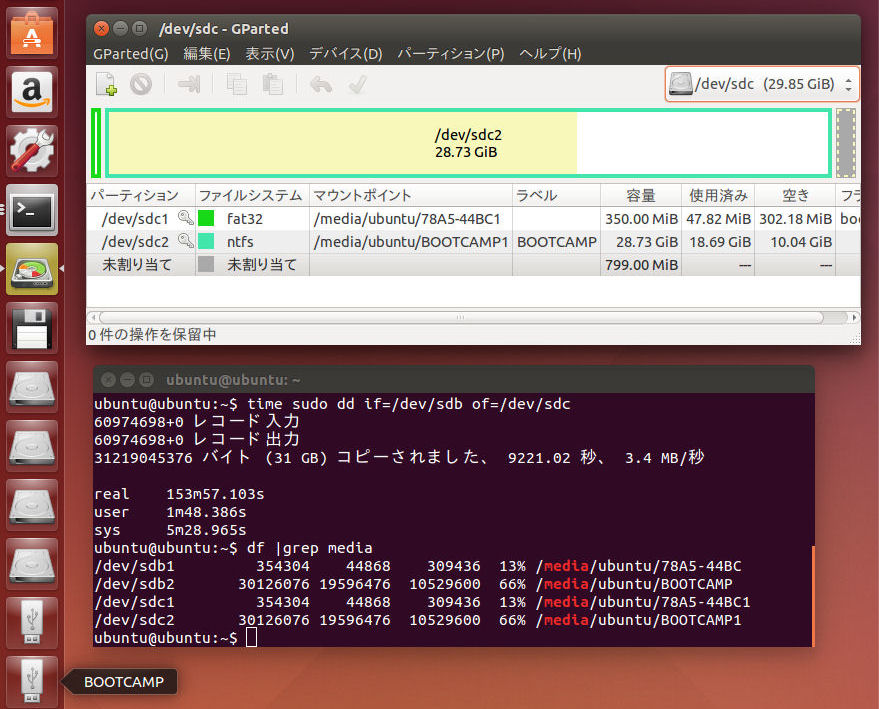Screen dimensions: 879x709
Task: Open the パーティション(P) menu
Action: (x=451, y=54)
